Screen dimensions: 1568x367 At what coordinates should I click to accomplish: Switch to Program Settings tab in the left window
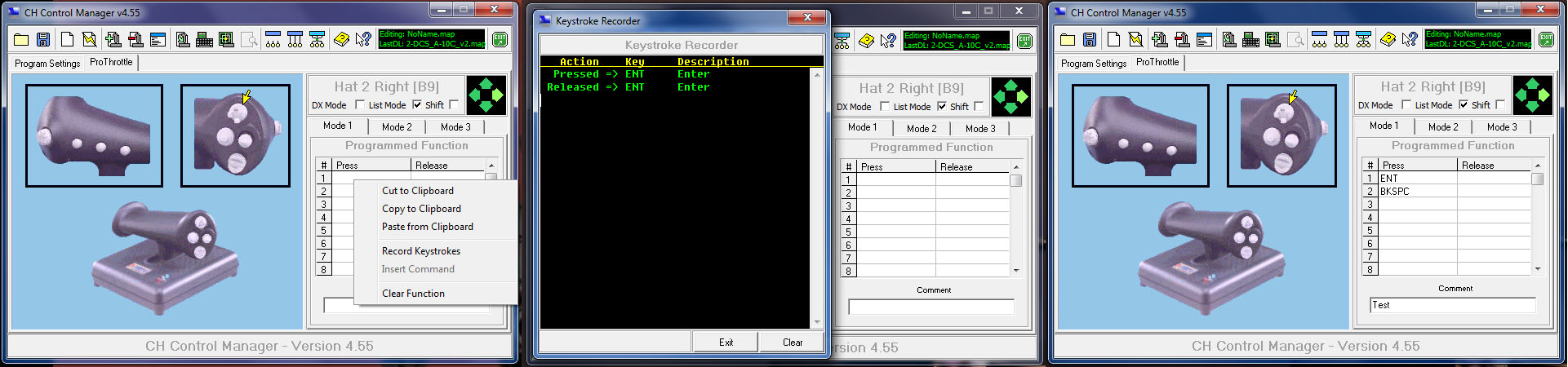coord(47,63)
